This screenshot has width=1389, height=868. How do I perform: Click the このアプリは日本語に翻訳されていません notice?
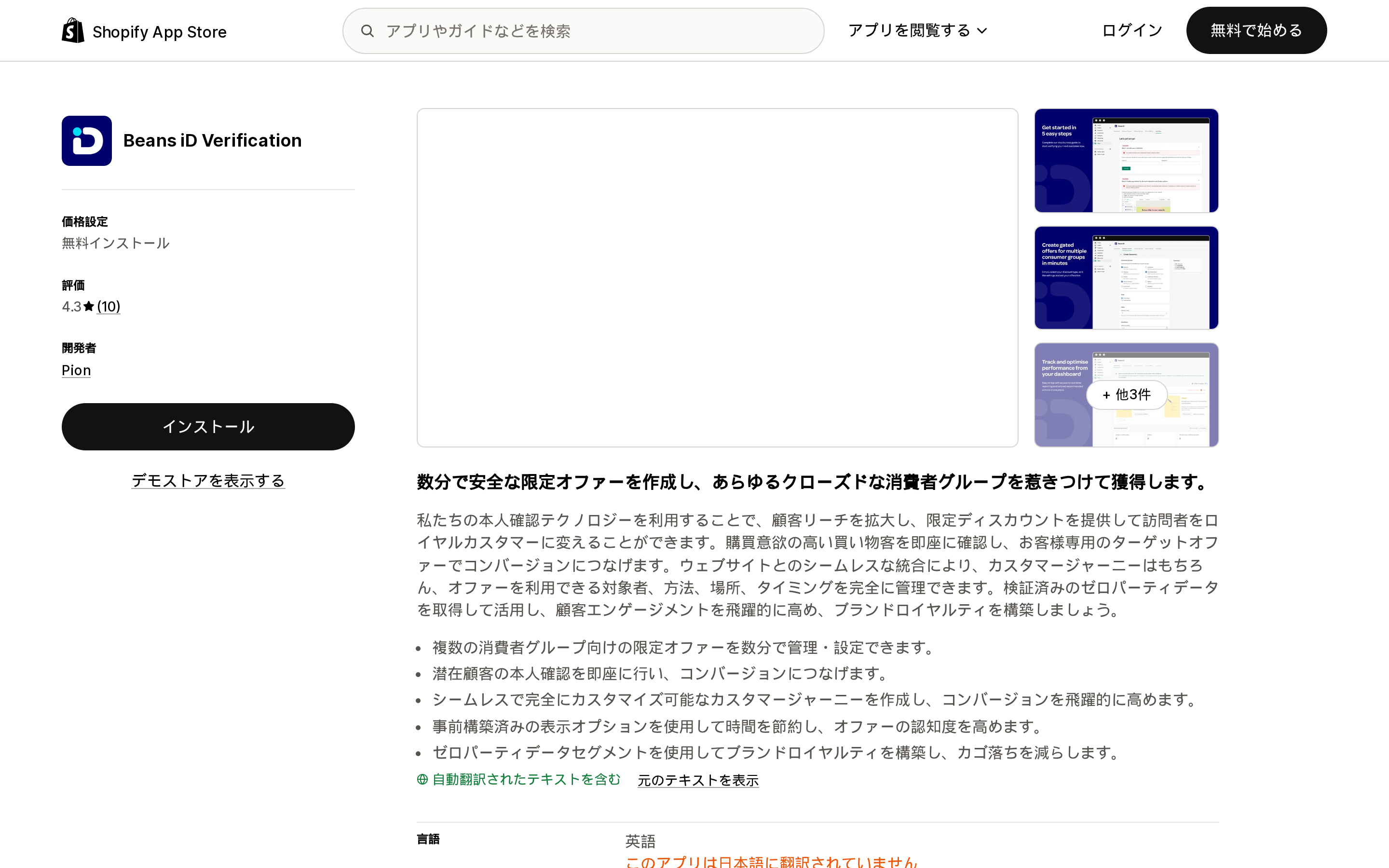[x=771, y=862]
